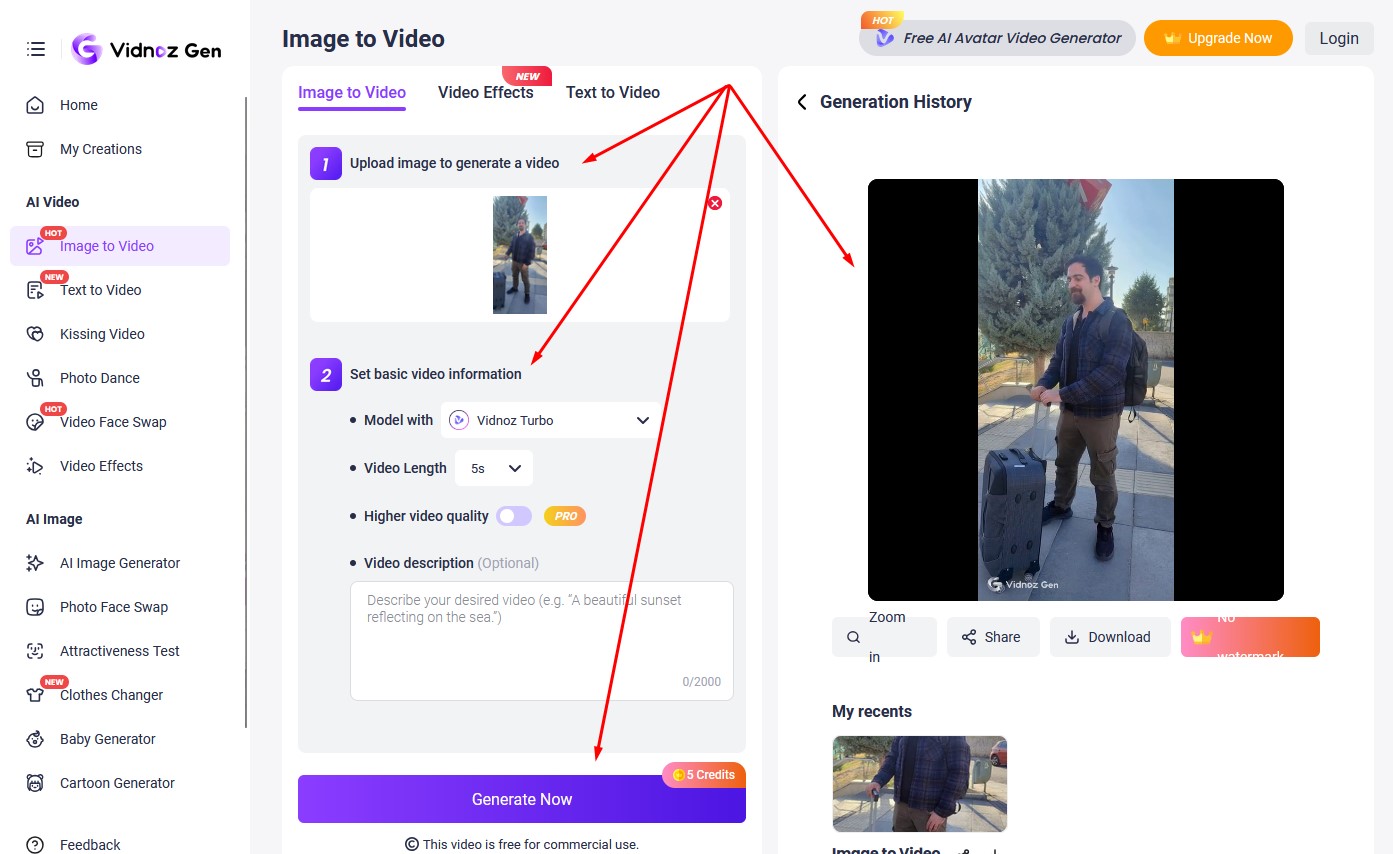
Task: Select Video Face Swap in sidebar
Action: tap(112, 422)
